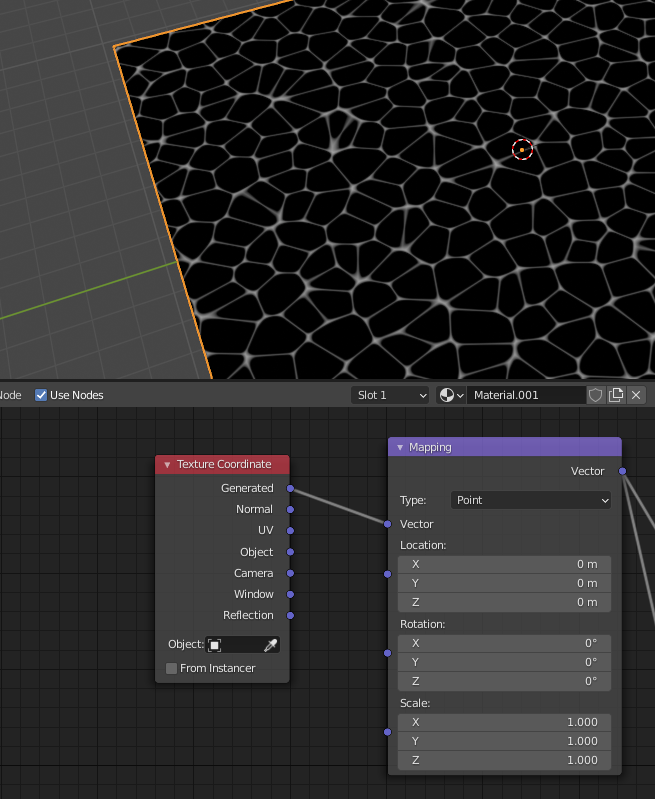Click the Rotation Z value field
The width and height of the screenshot is (655, 799).
point(504,681)
